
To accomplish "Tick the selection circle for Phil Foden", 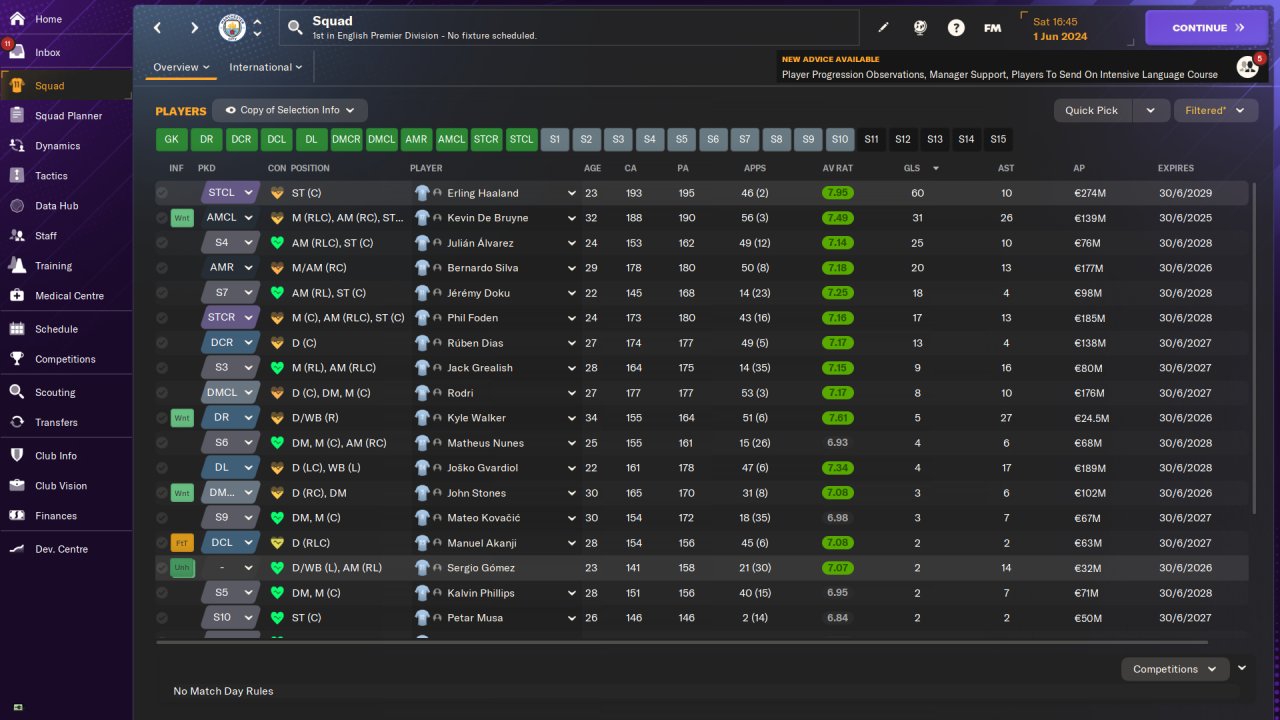I will tap(162, 318).
